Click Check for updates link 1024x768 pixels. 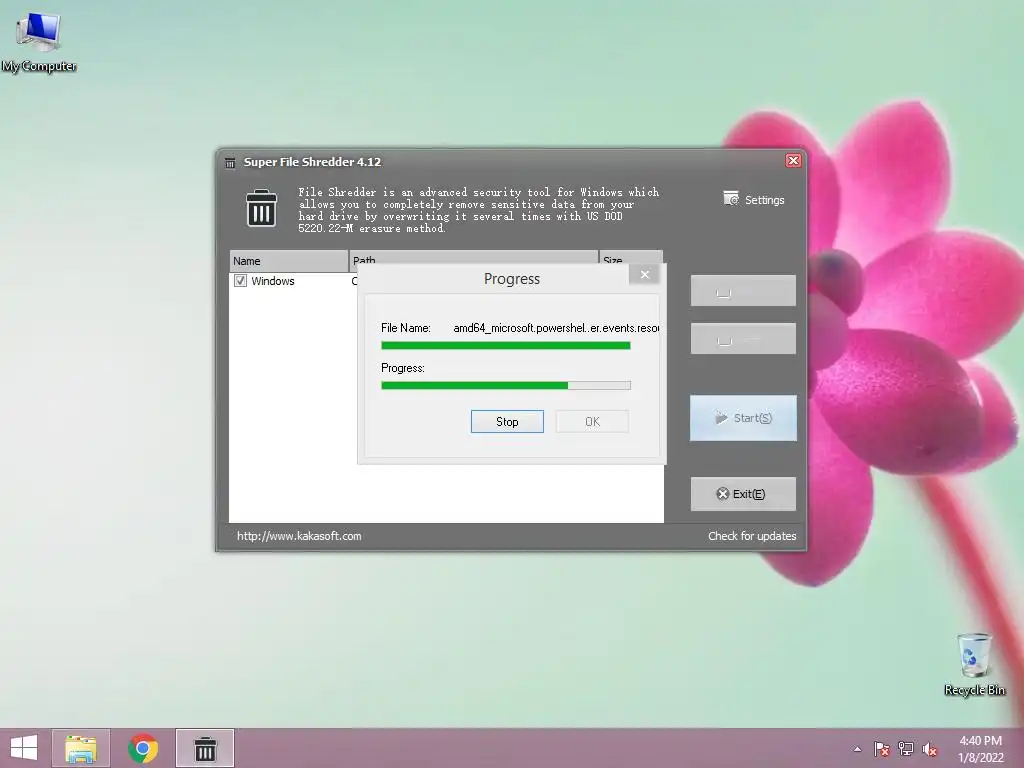pyautogui.click(x=752, y=536)
